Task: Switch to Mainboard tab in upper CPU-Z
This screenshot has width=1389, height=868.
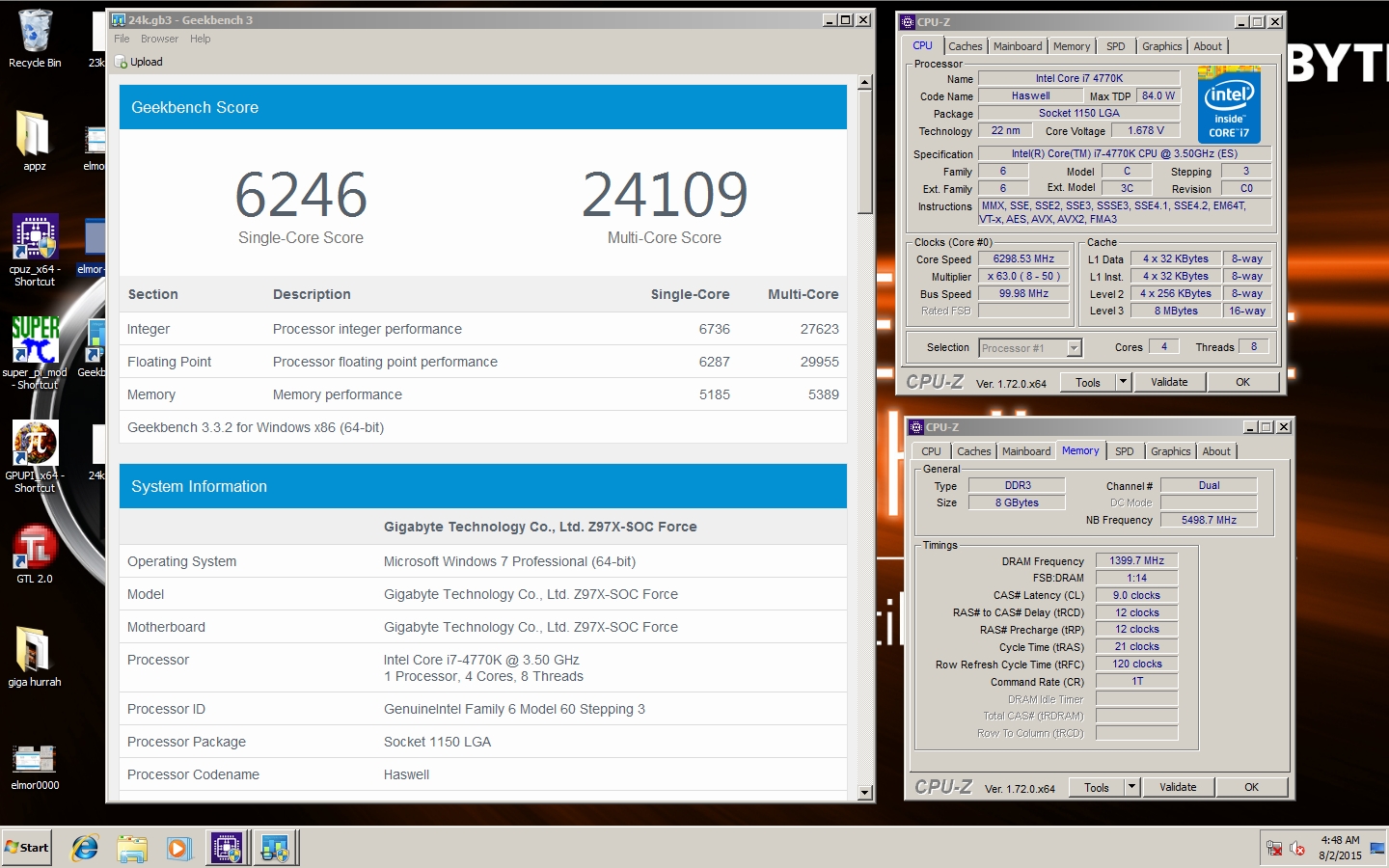Action: (1018, 46)
